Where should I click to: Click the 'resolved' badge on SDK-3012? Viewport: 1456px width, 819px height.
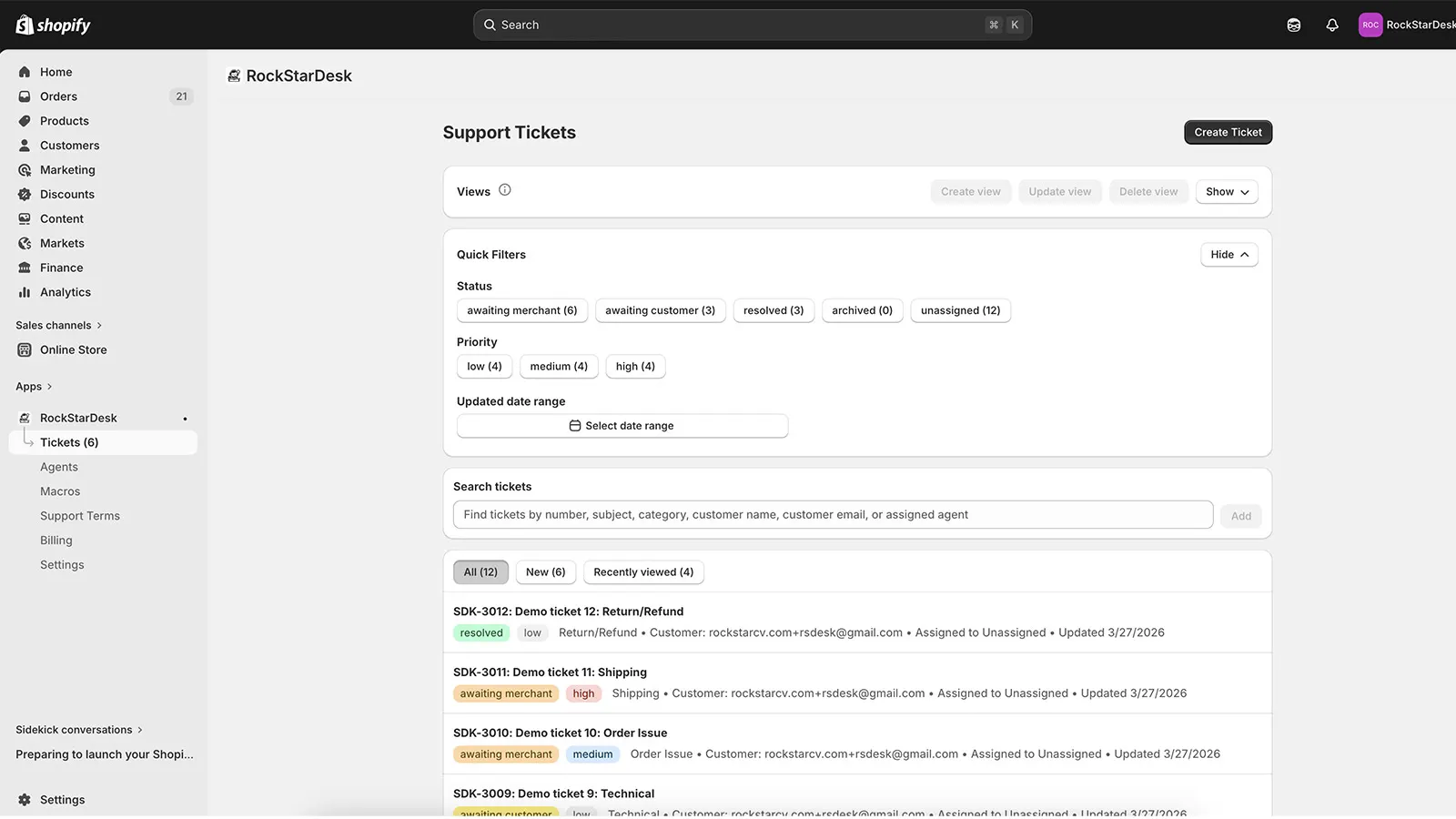(481, 633)
